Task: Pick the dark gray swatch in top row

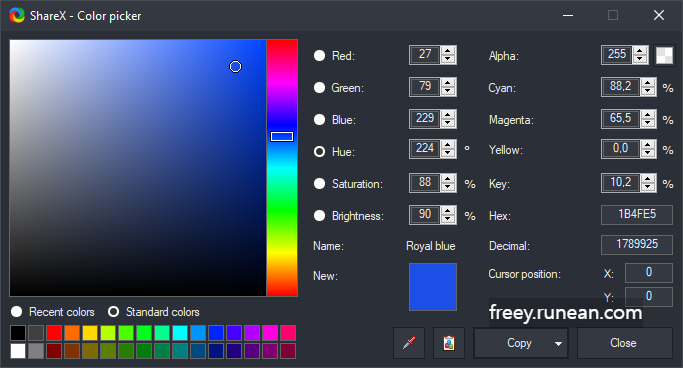Action: (x=36, y=333)
